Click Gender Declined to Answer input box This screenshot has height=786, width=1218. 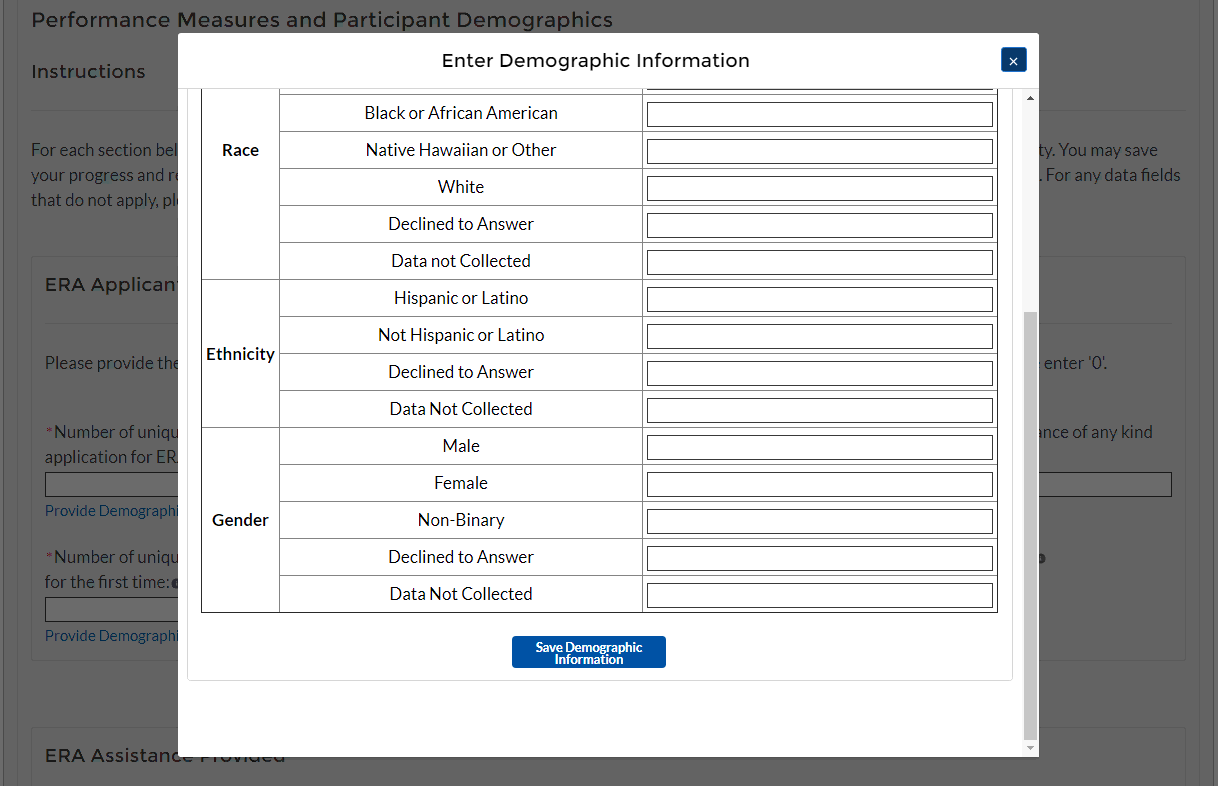(819, 558)
